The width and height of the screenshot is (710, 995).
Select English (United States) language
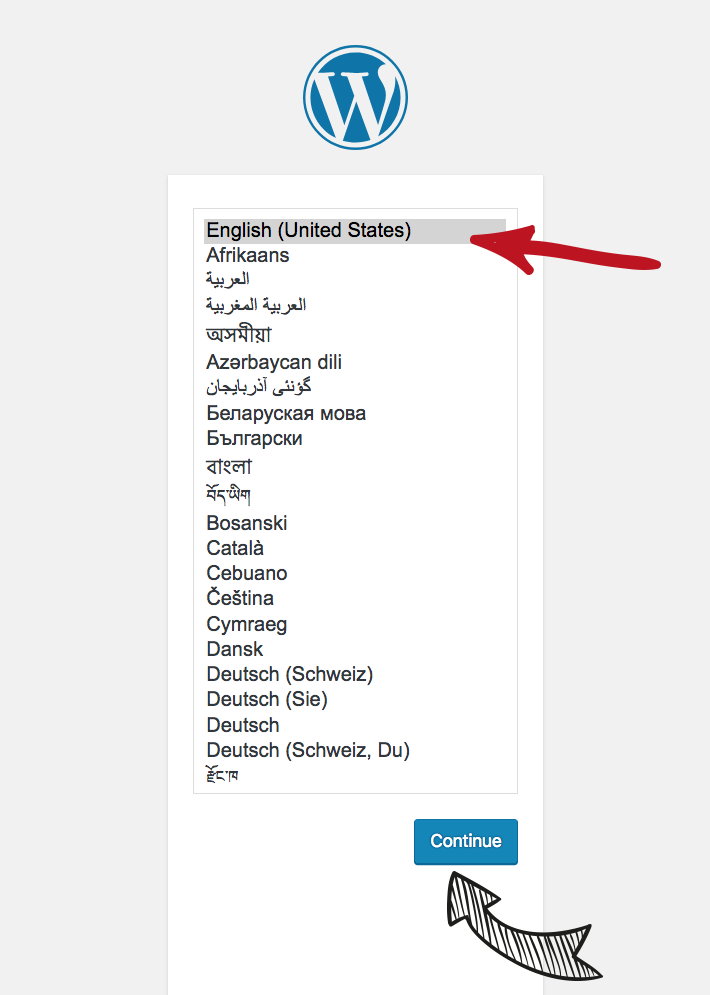coord(308,230)
